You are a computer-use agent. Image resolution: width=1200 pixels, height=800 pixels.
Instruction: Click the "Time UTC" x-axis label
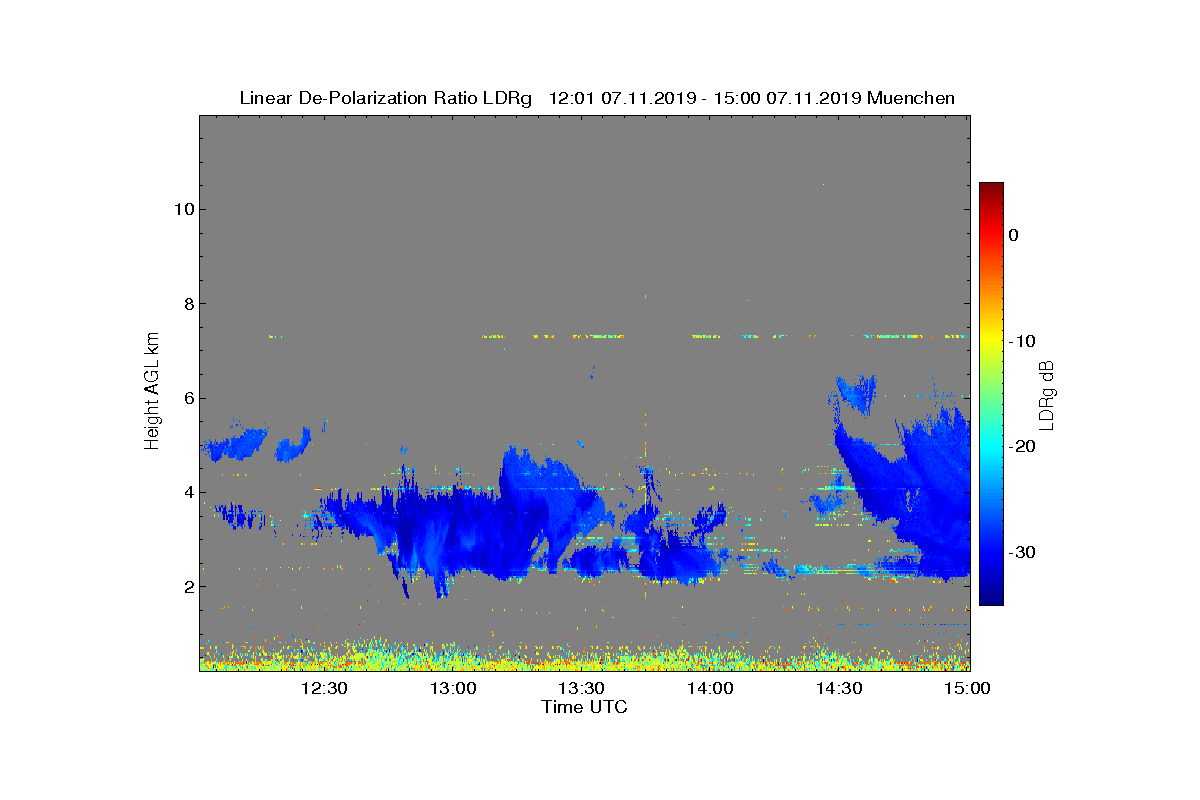coord(584,707)
